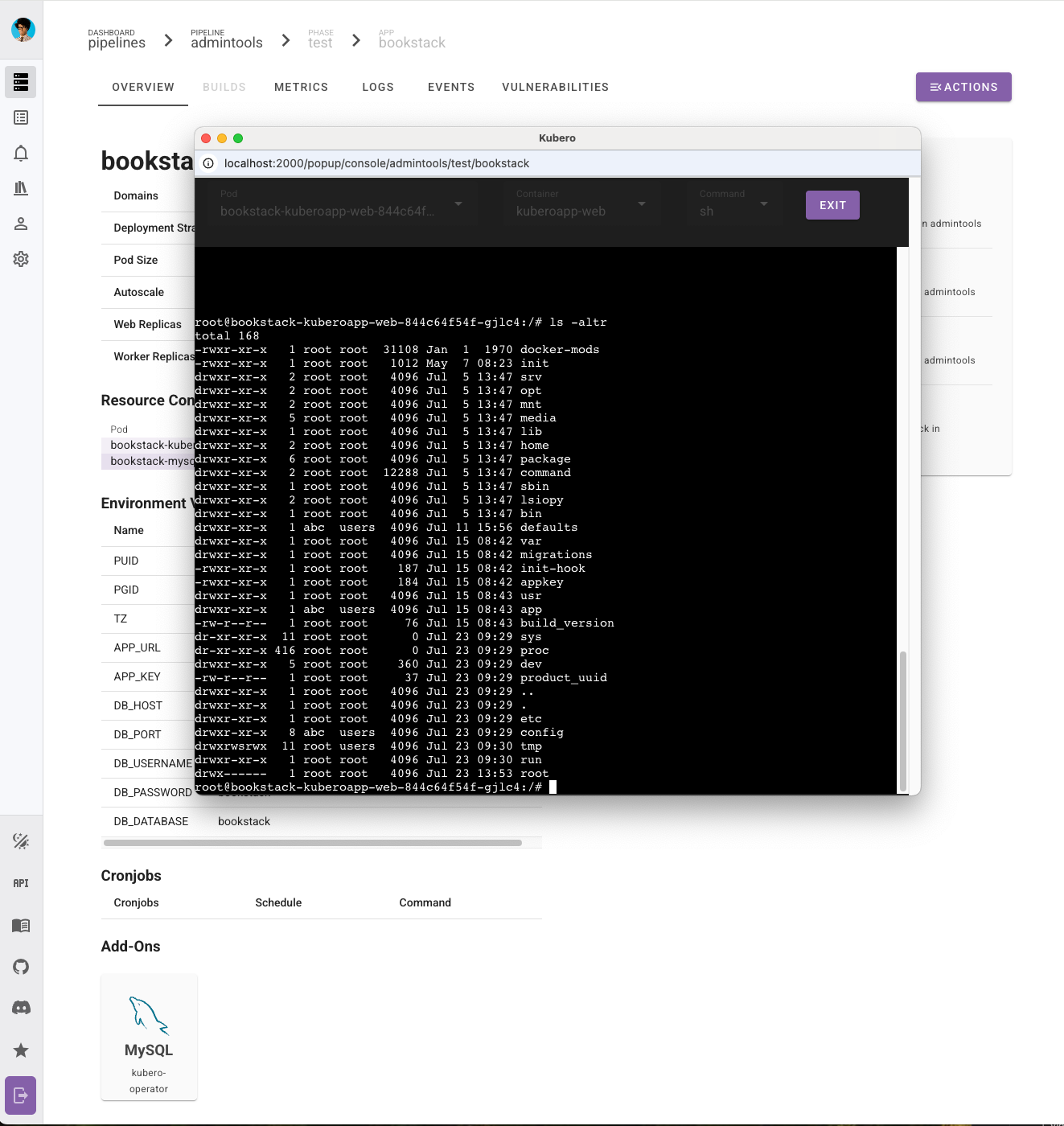Click the notifications bell icon
The height and width of the screenshot is (1126, 1064).
(x=21, y=153)
